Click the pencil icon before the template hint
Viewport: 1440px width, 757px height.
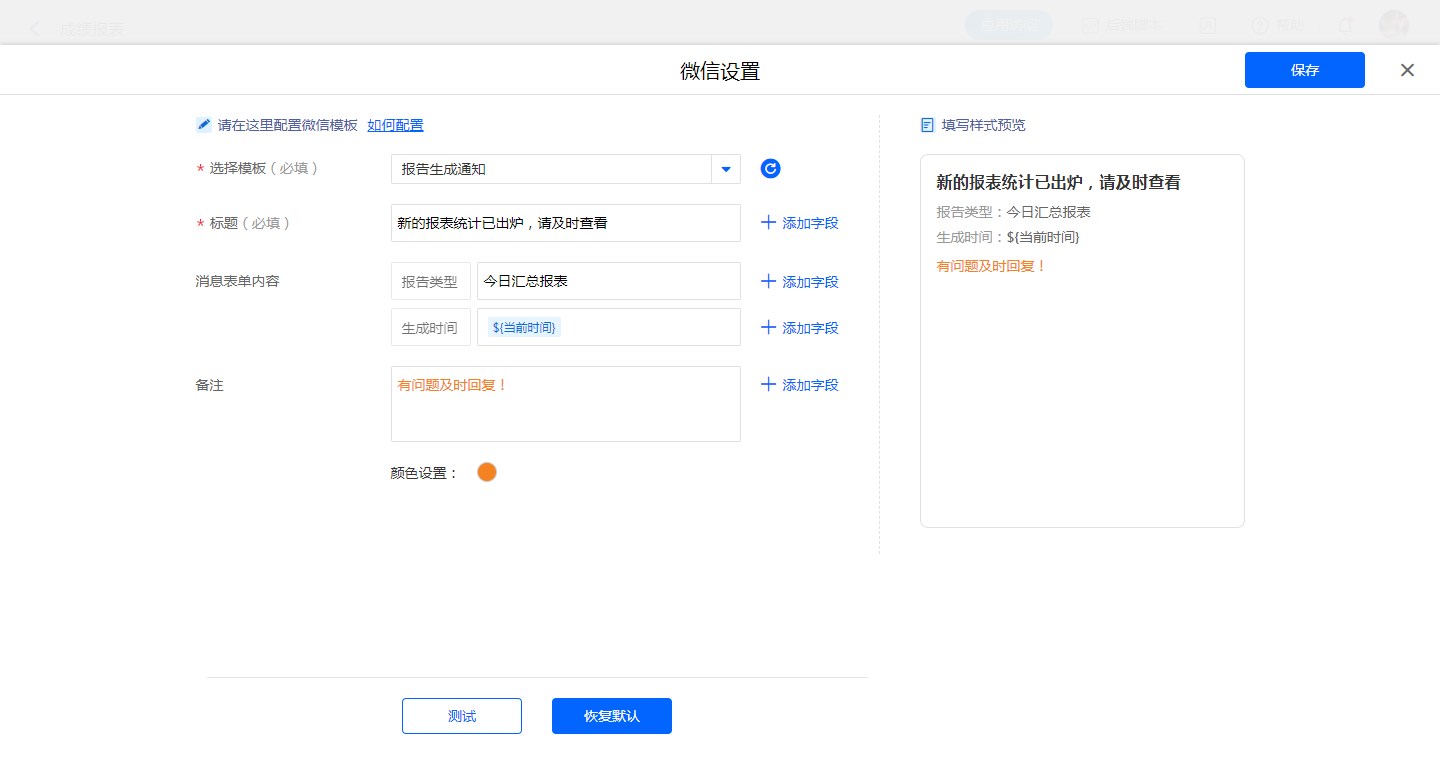(204, 125)
